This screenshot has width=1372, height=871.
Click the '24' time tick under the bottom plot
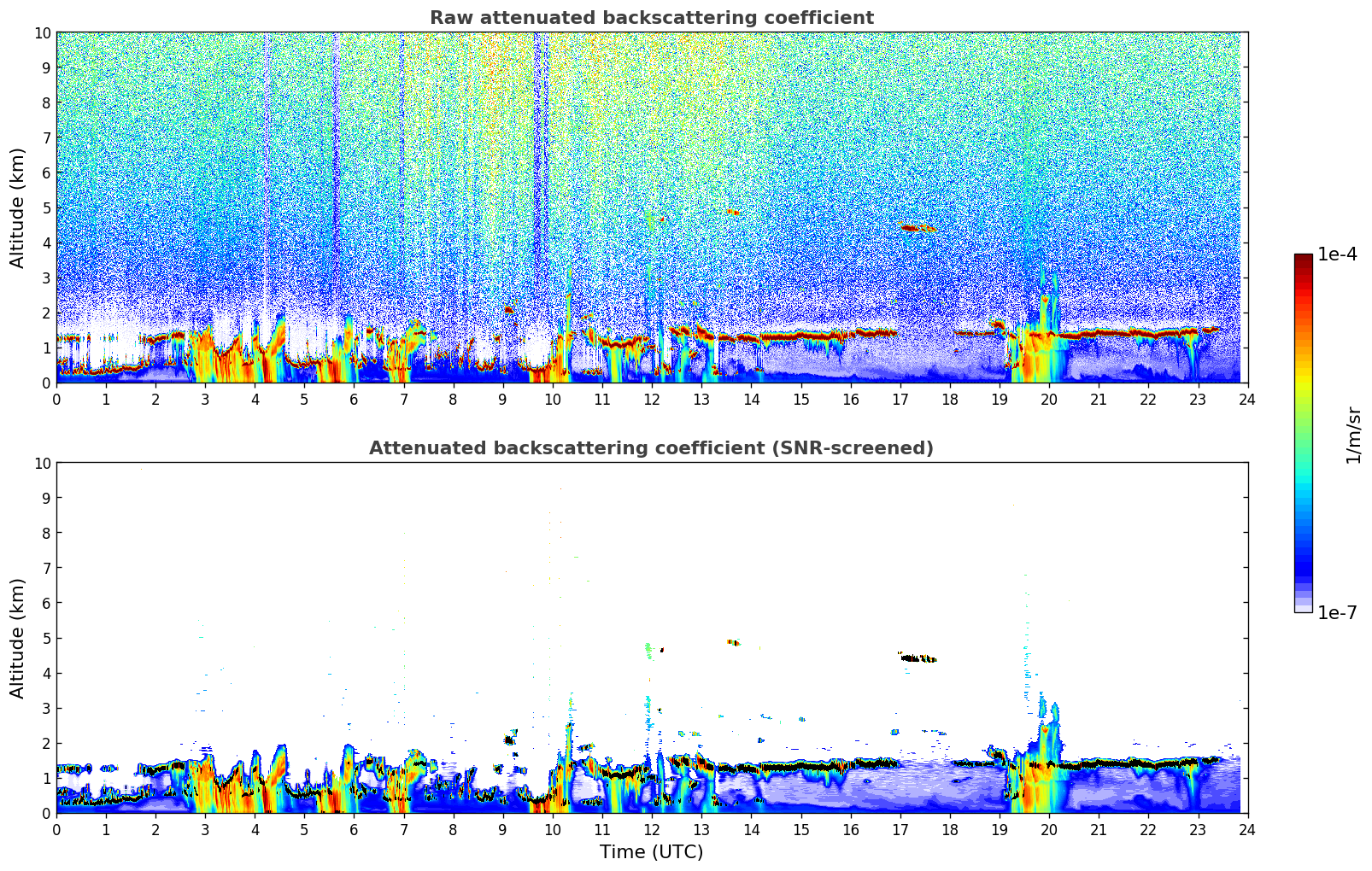1247,830
